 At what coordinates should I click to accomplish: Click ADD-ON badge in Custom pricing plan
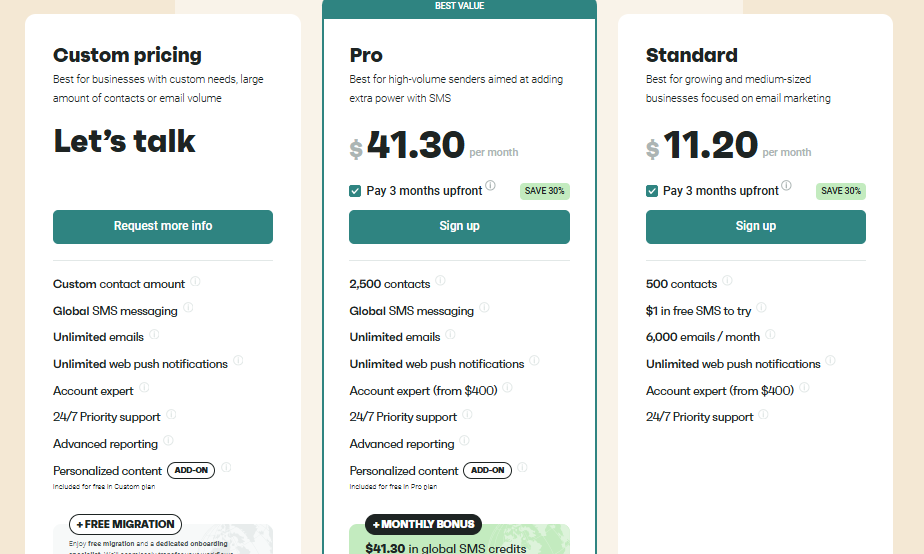[190, 470]
